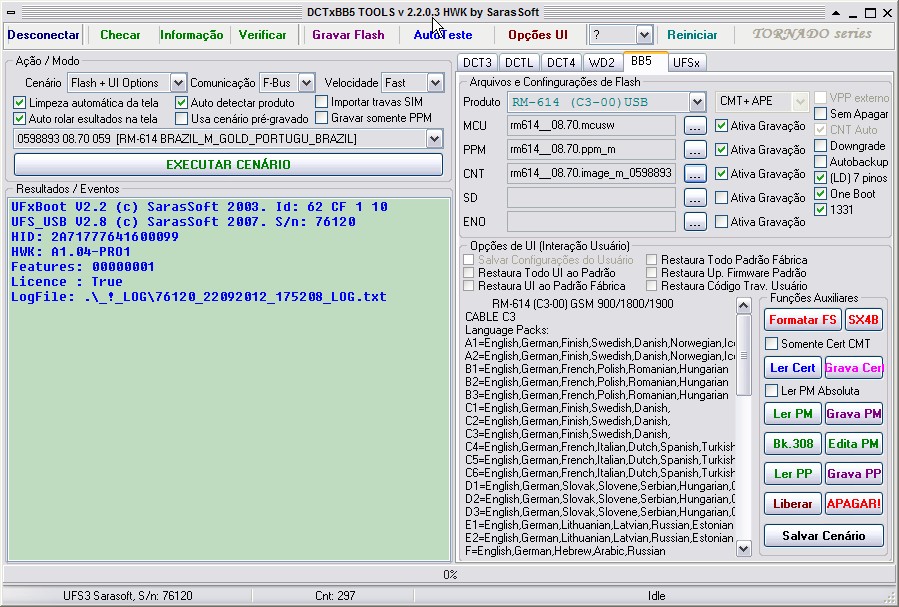Click Verificar in the toolbar

click(263, 35)
